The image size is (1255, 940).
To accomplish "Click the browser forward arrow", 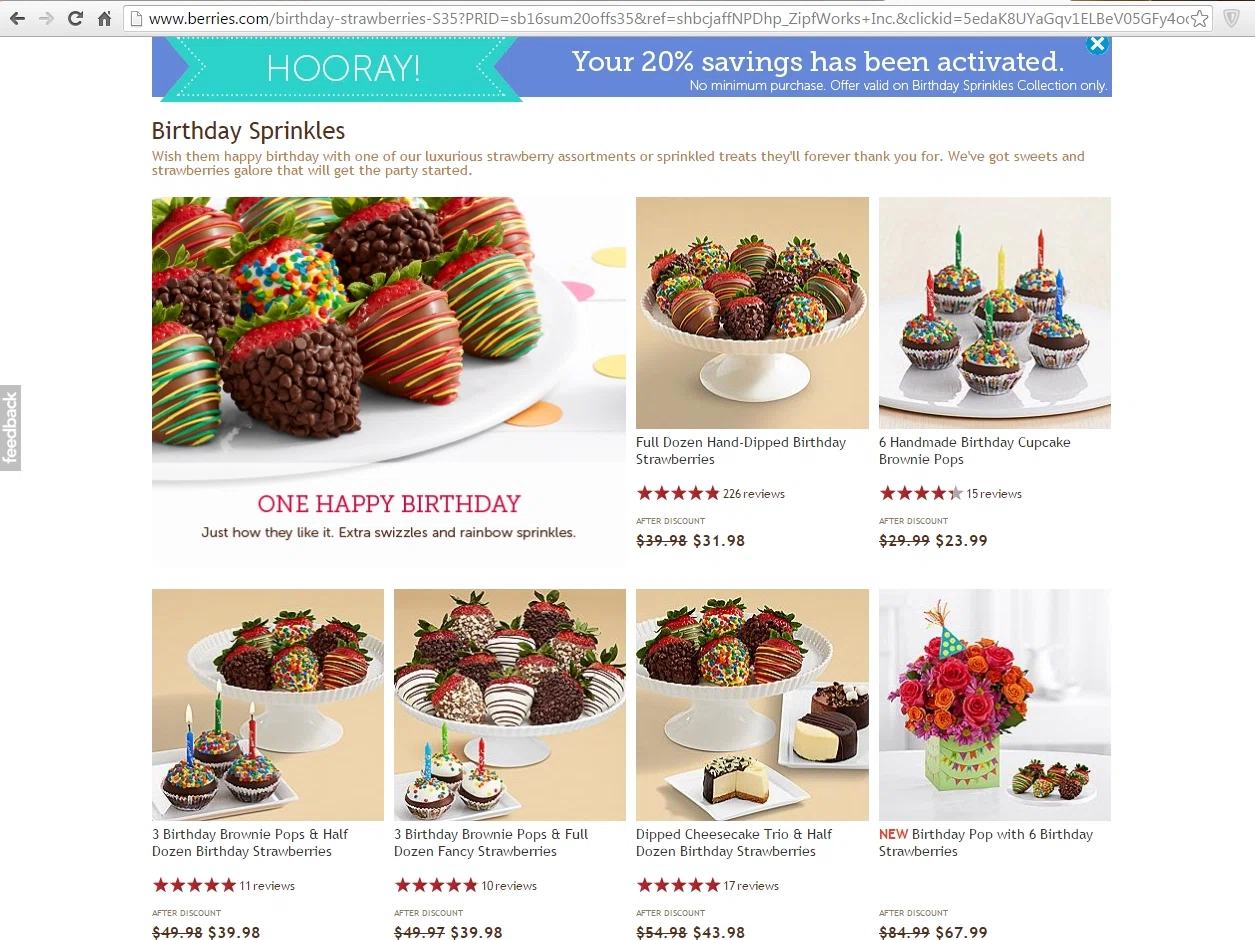I will [x=46, y=18].
